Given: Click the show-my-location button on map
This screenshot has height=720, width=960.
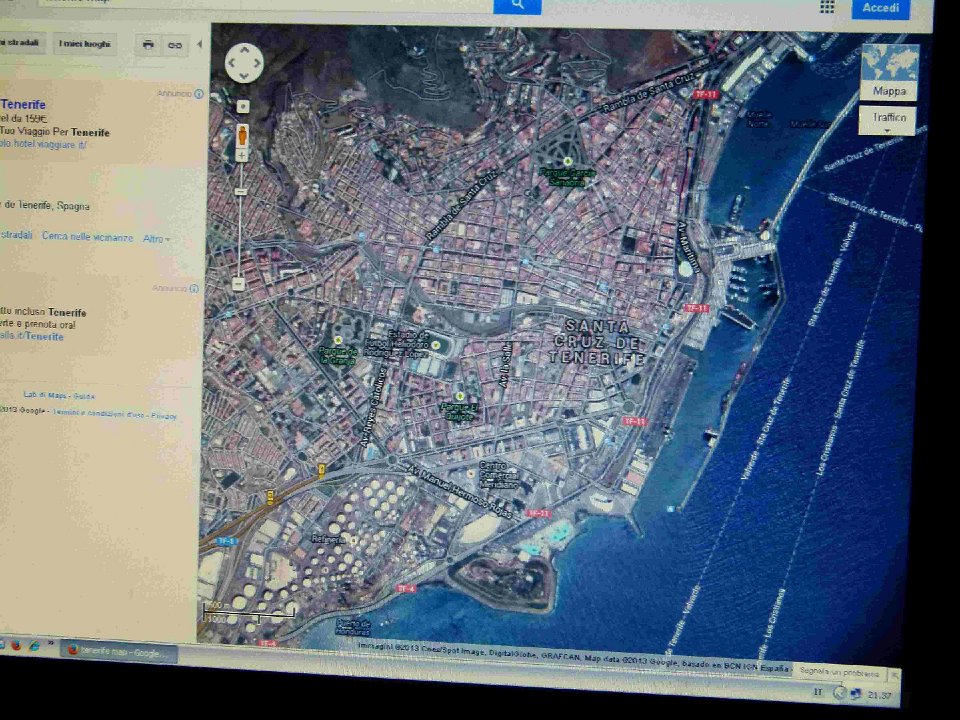Looking at the screenshot, I should click(x=243, y=107).
